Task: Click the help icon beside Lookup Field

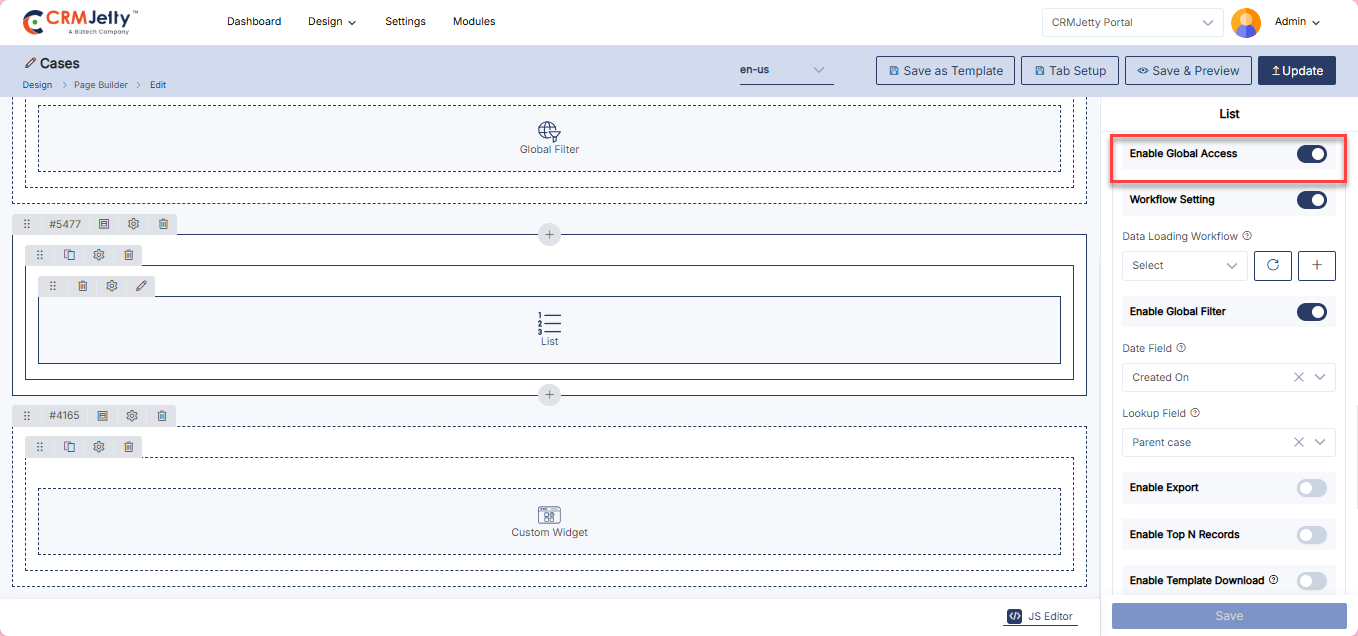Action: coord(1196,413)
